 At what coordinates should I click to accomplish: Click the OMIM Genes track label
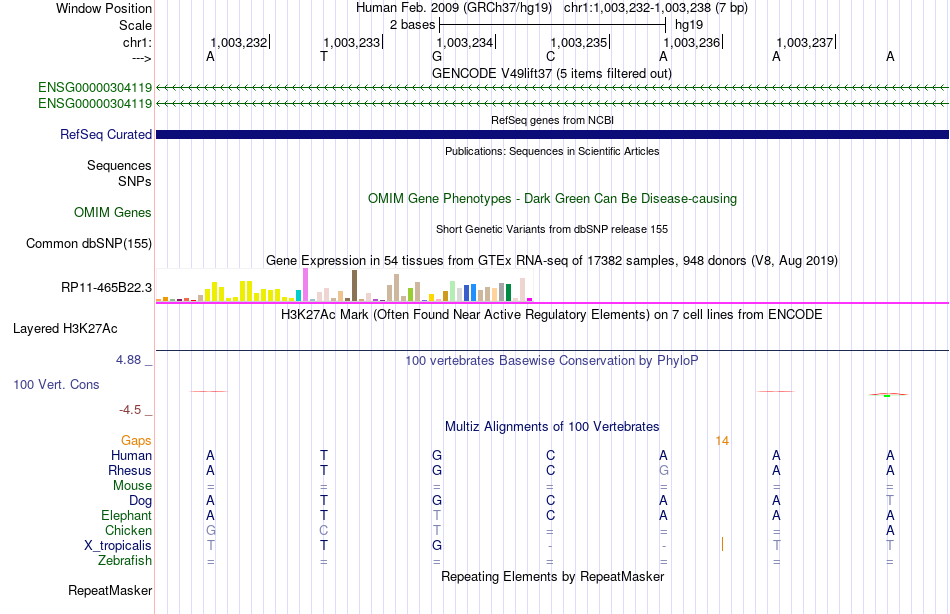(x=112, y=212)
